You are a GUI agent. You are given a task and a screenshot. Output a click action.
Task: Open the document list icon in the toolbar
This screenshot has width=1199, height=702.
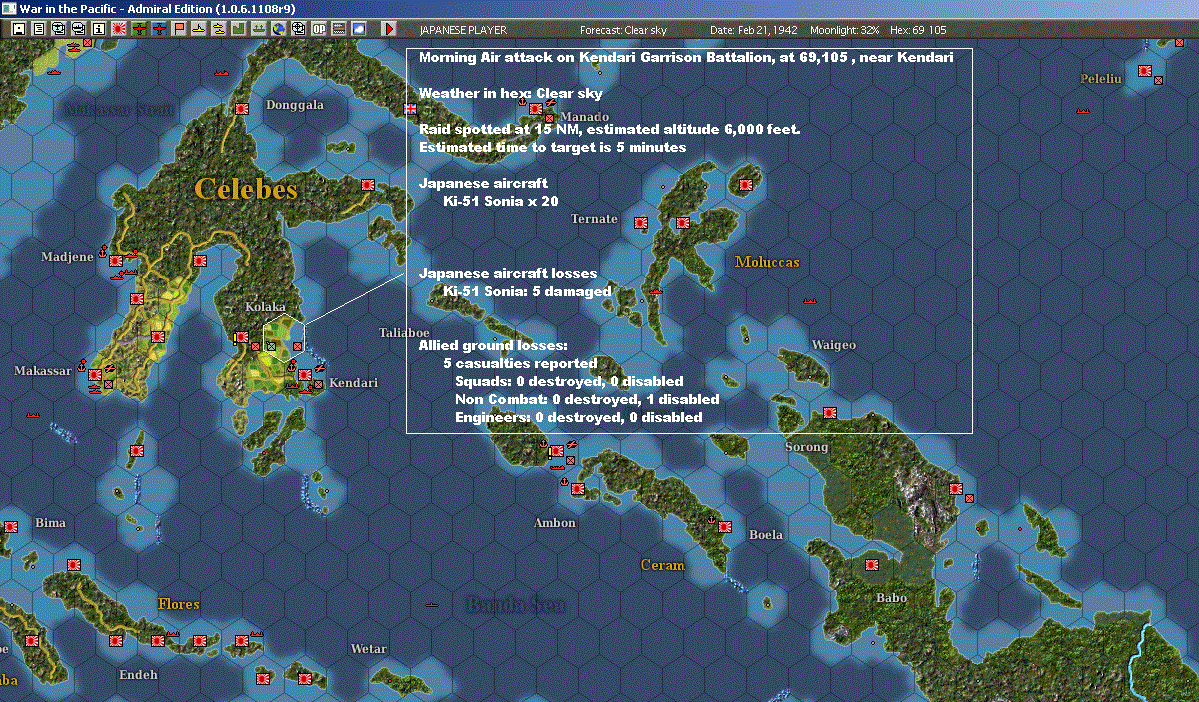[x=39, y=29]
